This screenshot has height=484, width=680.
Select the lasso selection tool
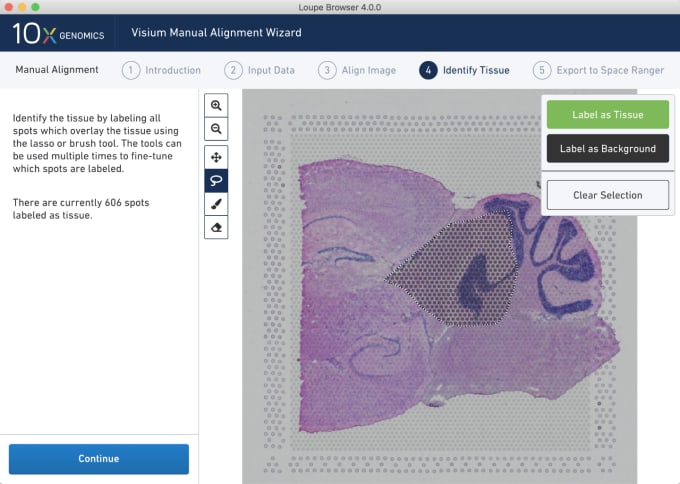pyautogui.click(x=216, y=180)
